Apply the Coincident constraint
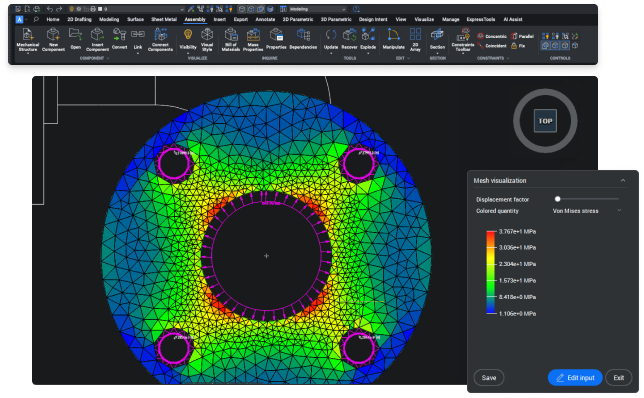Image resolution: width=644 pixels, height=398 pixels. tap(492, 46)
